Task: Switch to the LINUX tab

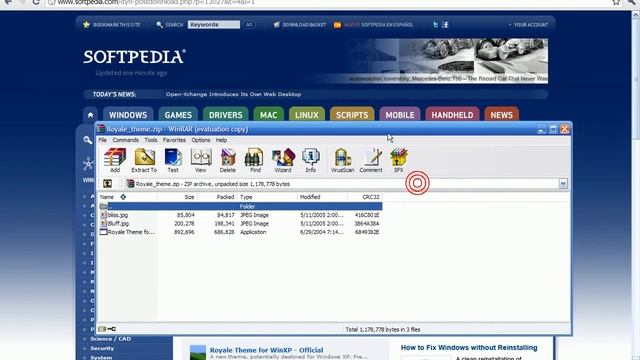Action: (x=307, y=115)
